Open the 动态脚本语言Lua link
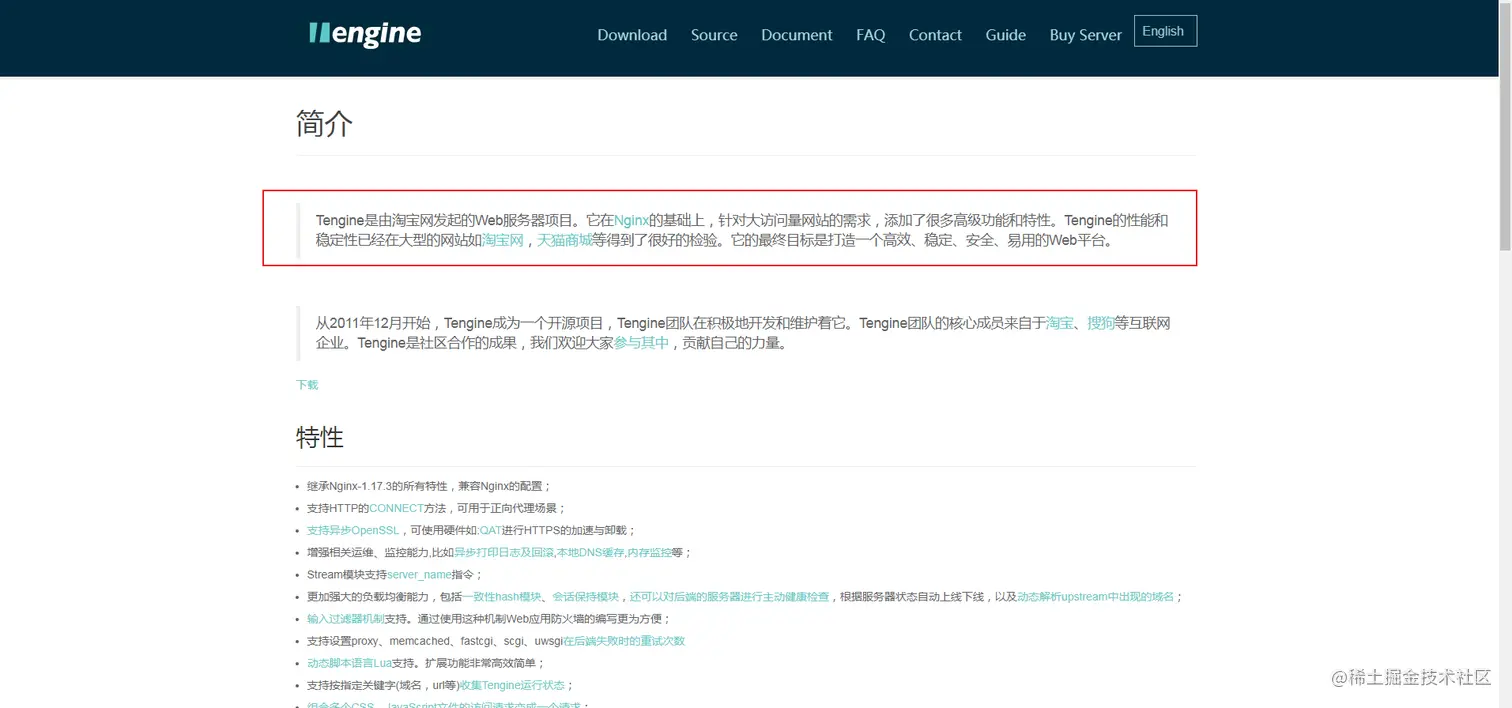 (x=349, y=663)
